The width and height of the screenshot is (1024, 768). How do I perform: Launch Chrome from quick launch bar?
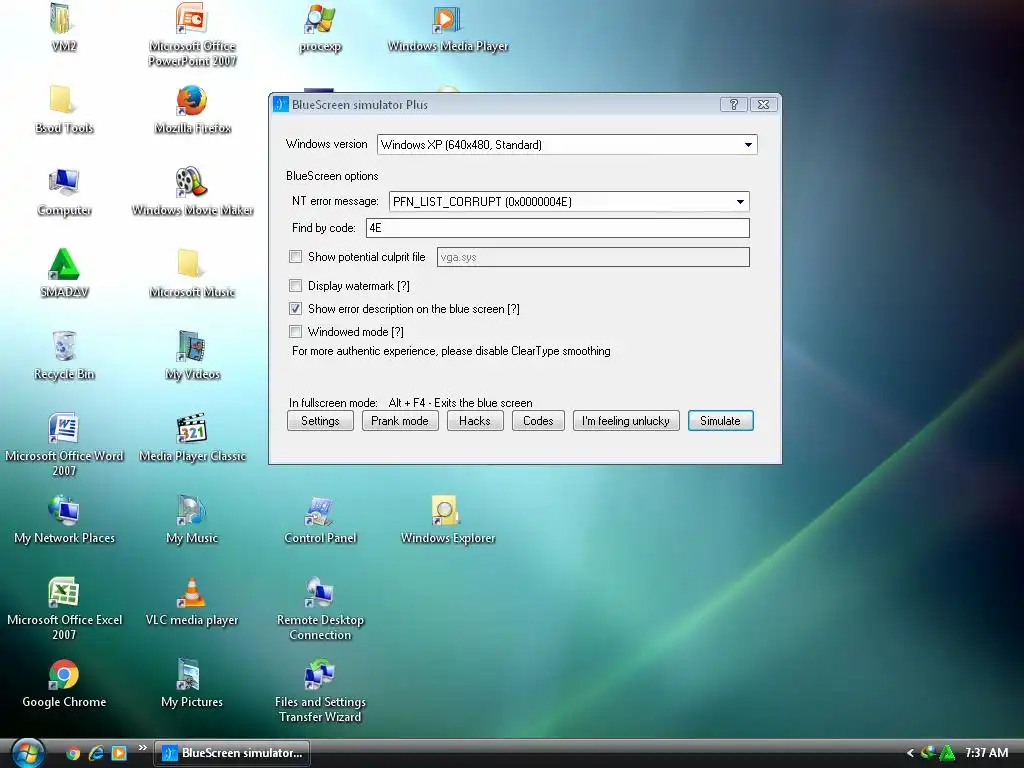73,753
